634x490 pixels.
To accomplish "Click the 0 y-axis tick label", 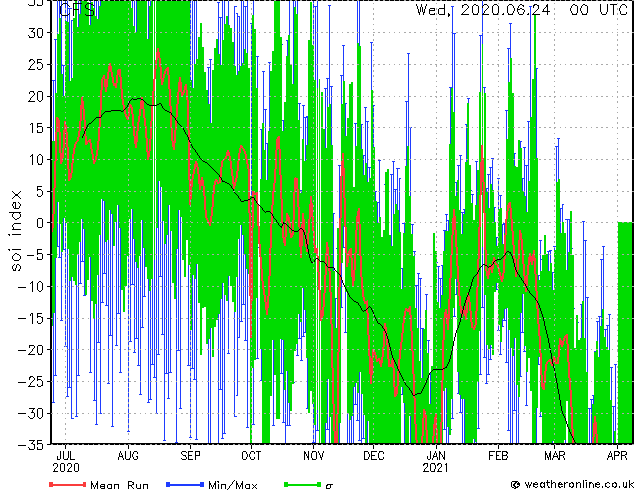I will (40, 223).
